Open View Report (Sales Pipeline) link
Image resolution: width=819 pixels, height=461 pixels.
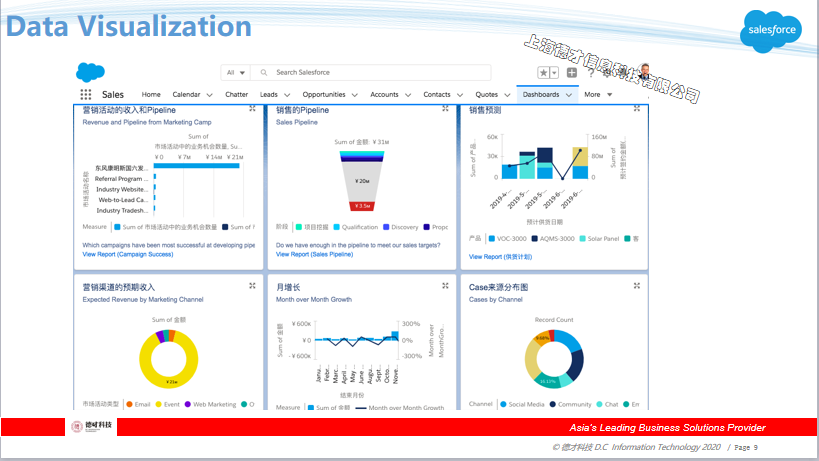click(x=314, y=254)
